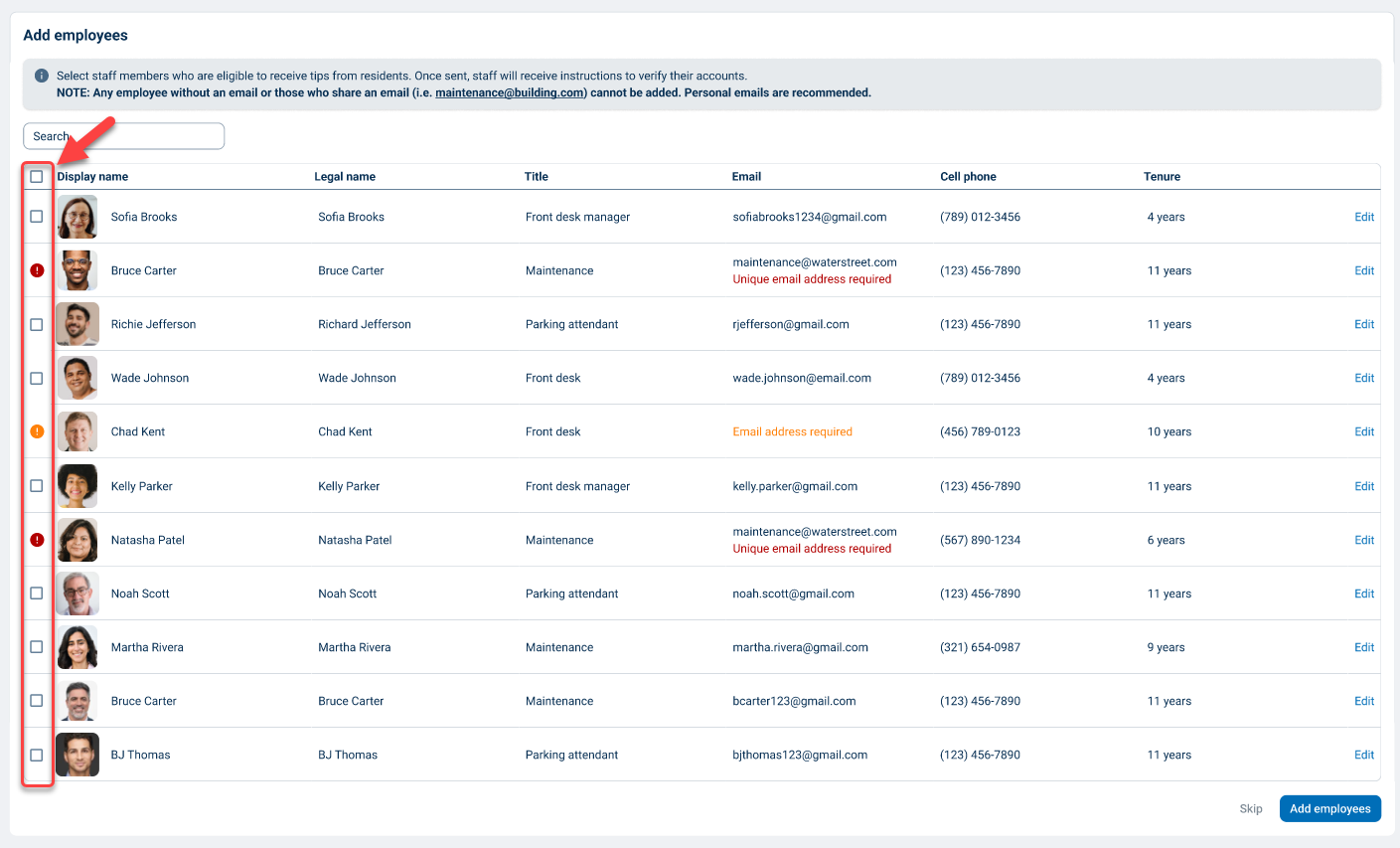Click the red error icon beside Natasha Patel
This screenshot has width=1400, height=848.
pos(37,540)
